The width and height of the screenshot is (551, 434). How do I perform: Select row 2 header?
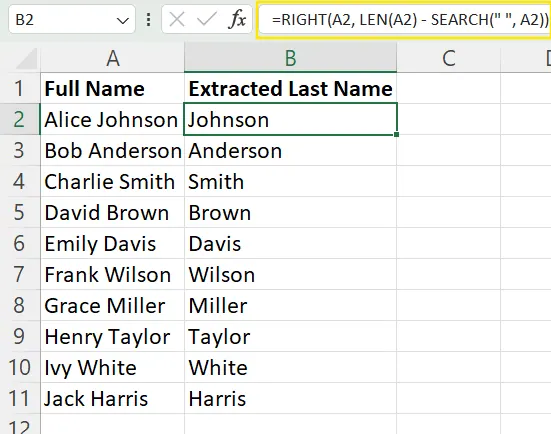[x=20, y=119]
